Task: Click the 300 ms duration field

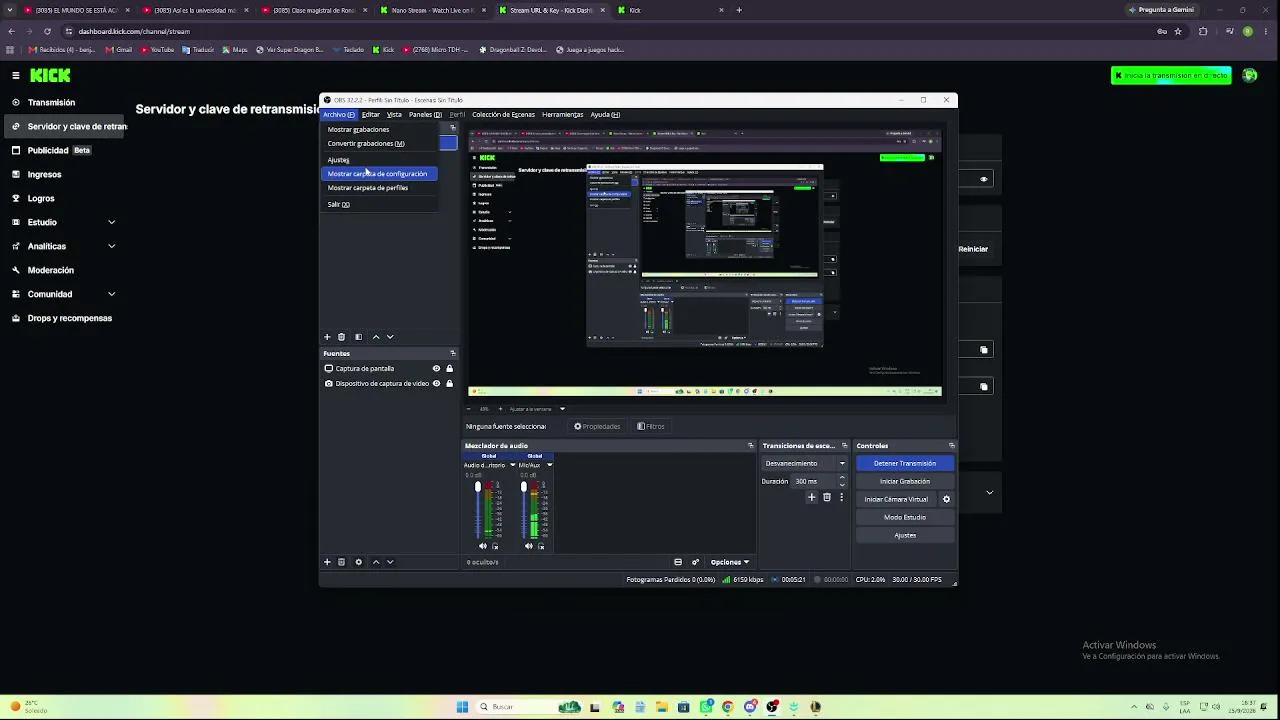Action: (814, 481)
